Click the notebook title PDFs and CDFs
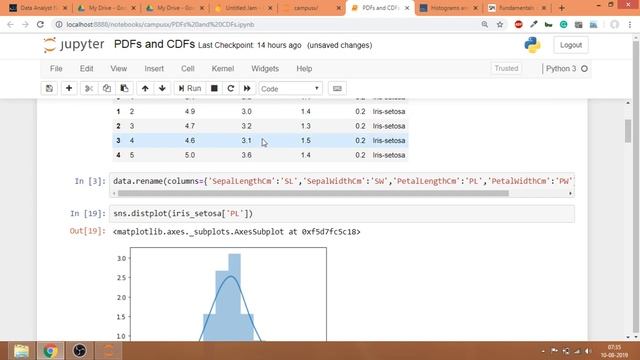 (154, 44)
